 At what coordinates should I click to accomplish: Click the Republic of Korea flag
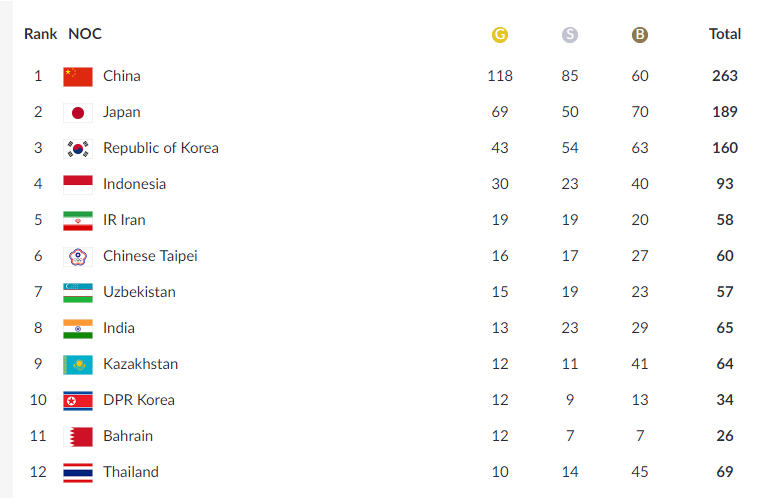[x=78, y=148]
